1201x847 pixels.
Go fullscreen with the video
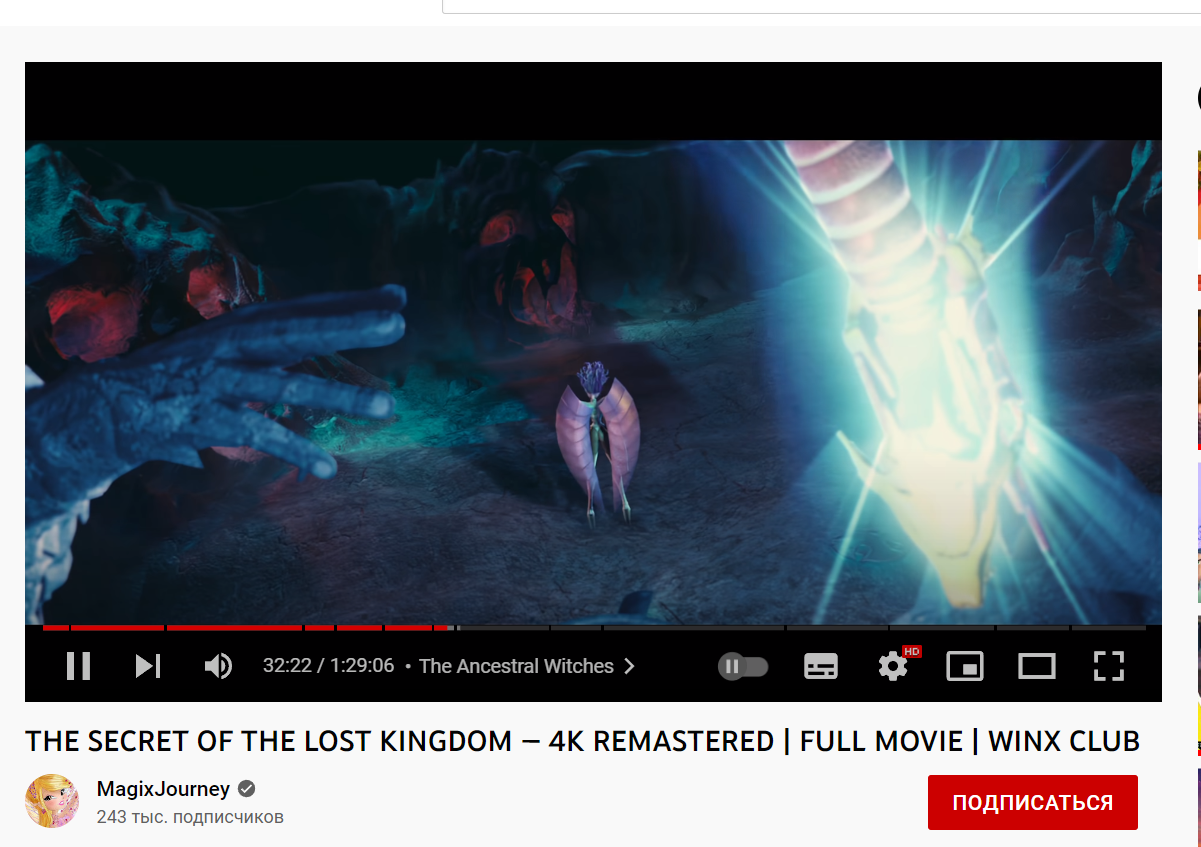1109,666
